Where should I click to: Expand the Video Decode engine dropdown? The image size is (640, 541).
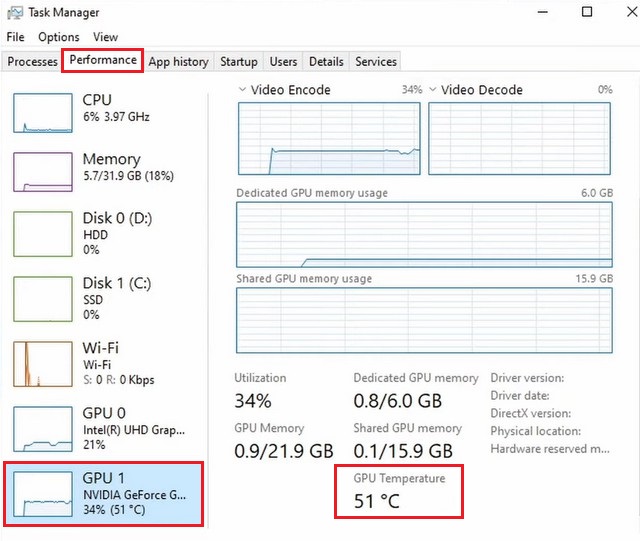pos(433,89)
